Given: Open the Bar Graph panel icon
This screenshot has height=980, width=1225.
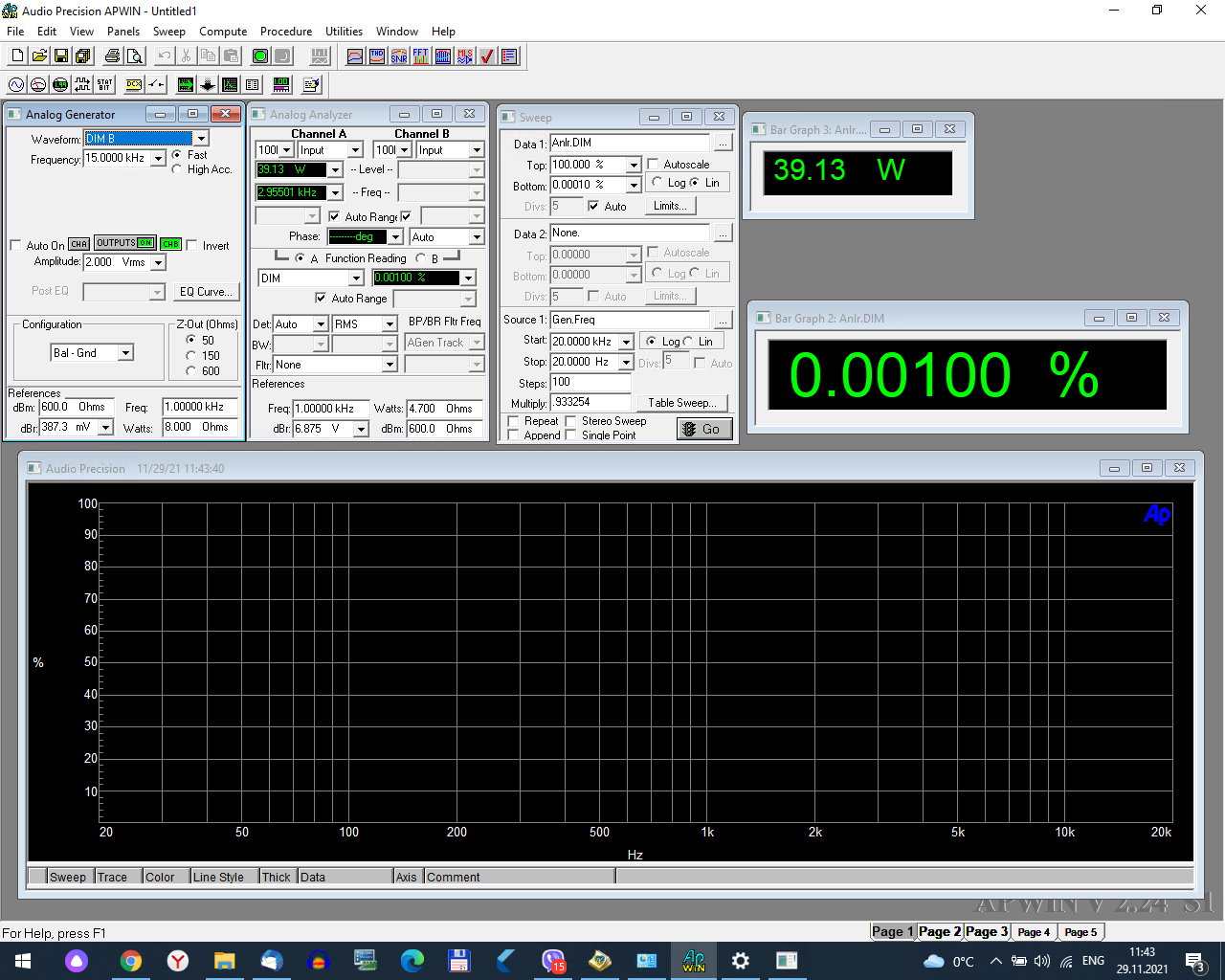Looking at the screenshot, I should (x=281, y=85).
